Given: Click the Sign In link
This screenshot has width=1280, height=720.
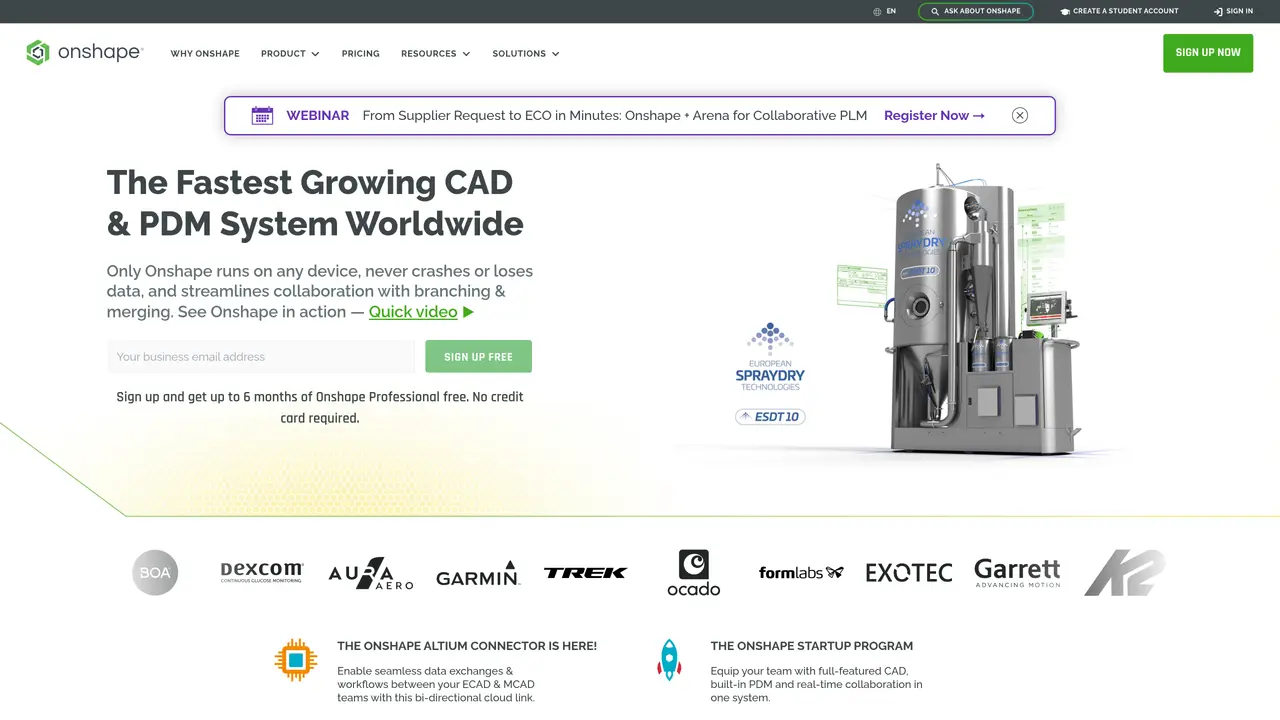Looking at the screenshot, I should click(x=1233, y=11).
